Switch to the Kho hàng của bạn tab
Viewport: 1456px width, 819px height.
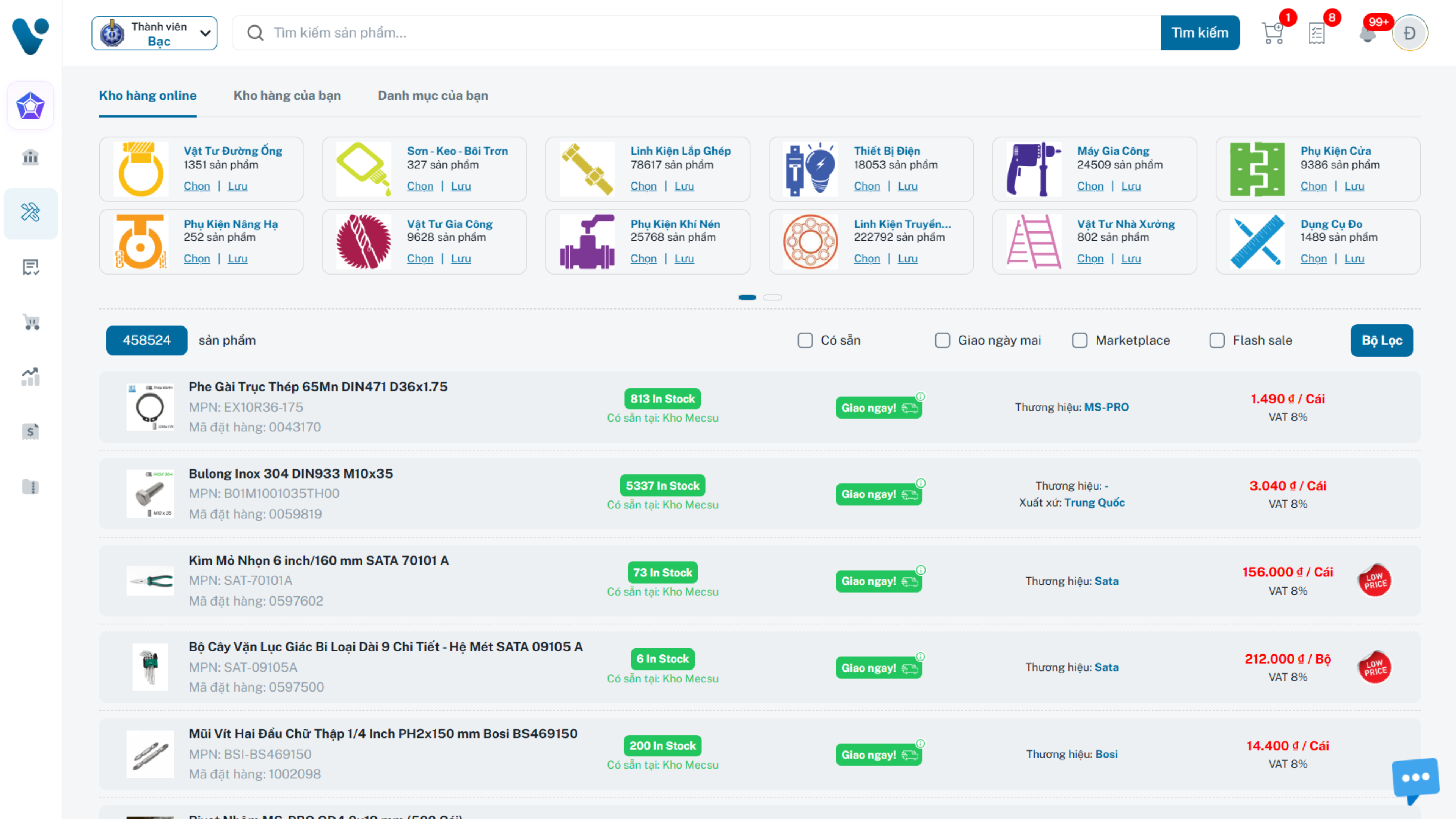[287, 96]
